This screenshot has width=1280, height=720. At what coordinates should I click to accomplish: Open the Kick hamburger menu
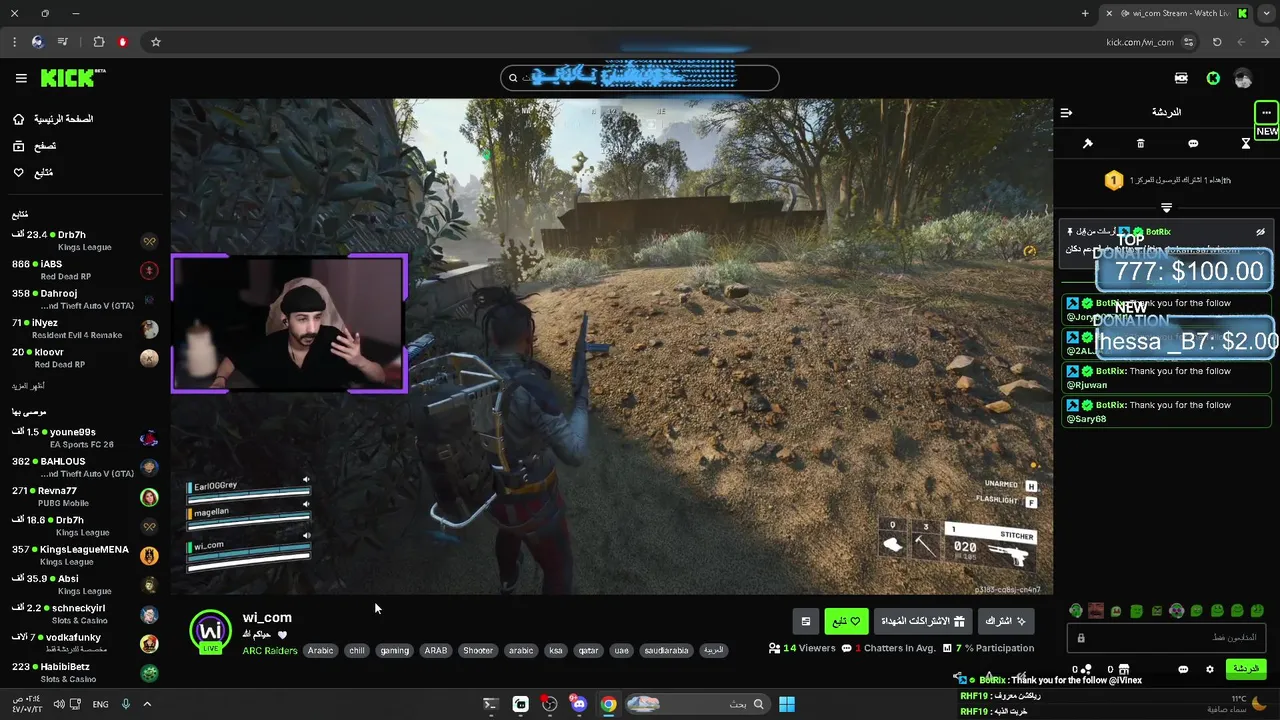[21, 78]
